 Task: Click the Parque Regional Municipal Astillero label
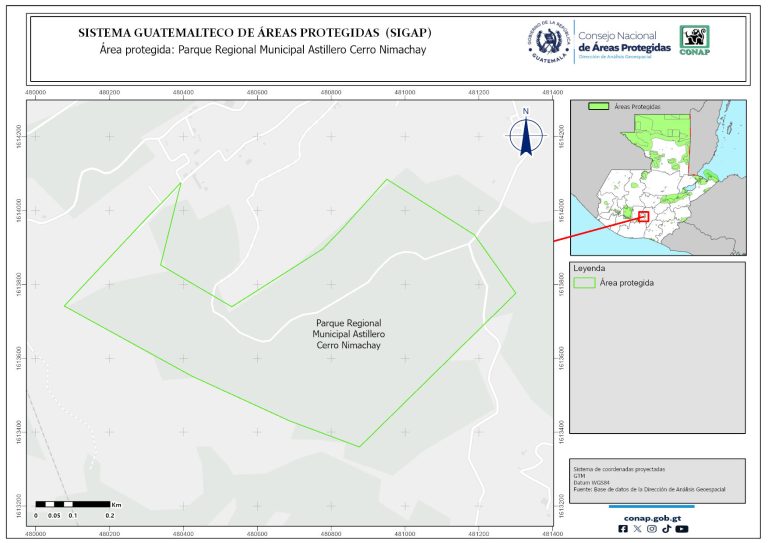pos(349,334)
